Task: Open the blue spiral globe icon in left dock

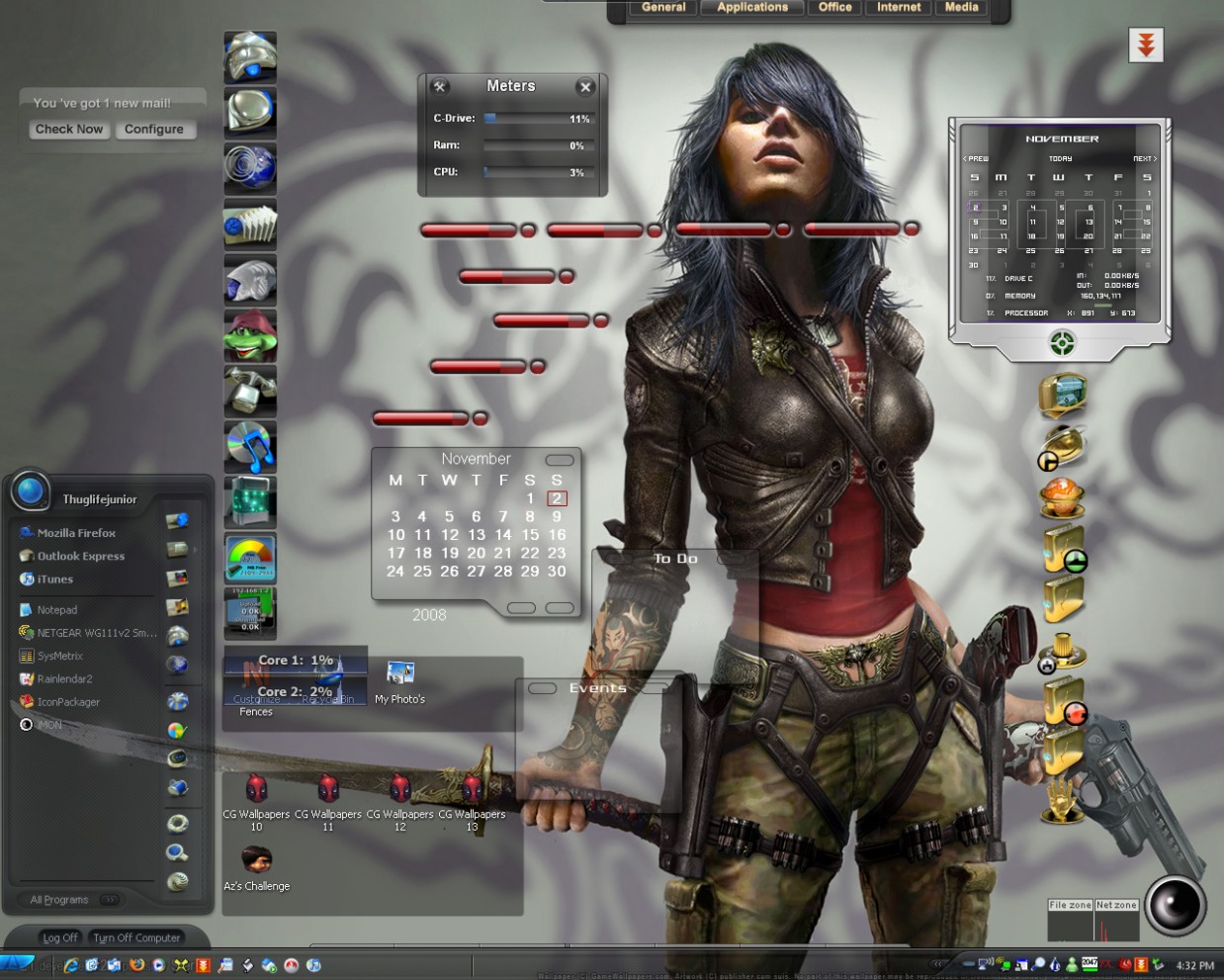Action: [x=250, y=167]
